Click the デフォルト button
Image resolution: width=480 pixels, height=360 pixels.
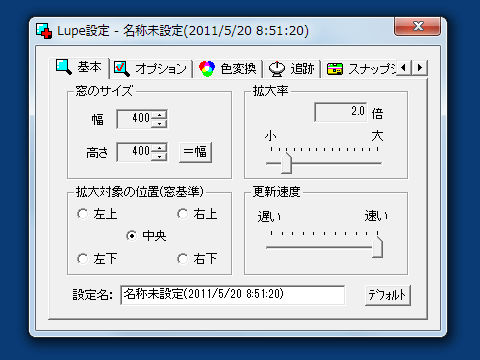click(x=388, y=295)
